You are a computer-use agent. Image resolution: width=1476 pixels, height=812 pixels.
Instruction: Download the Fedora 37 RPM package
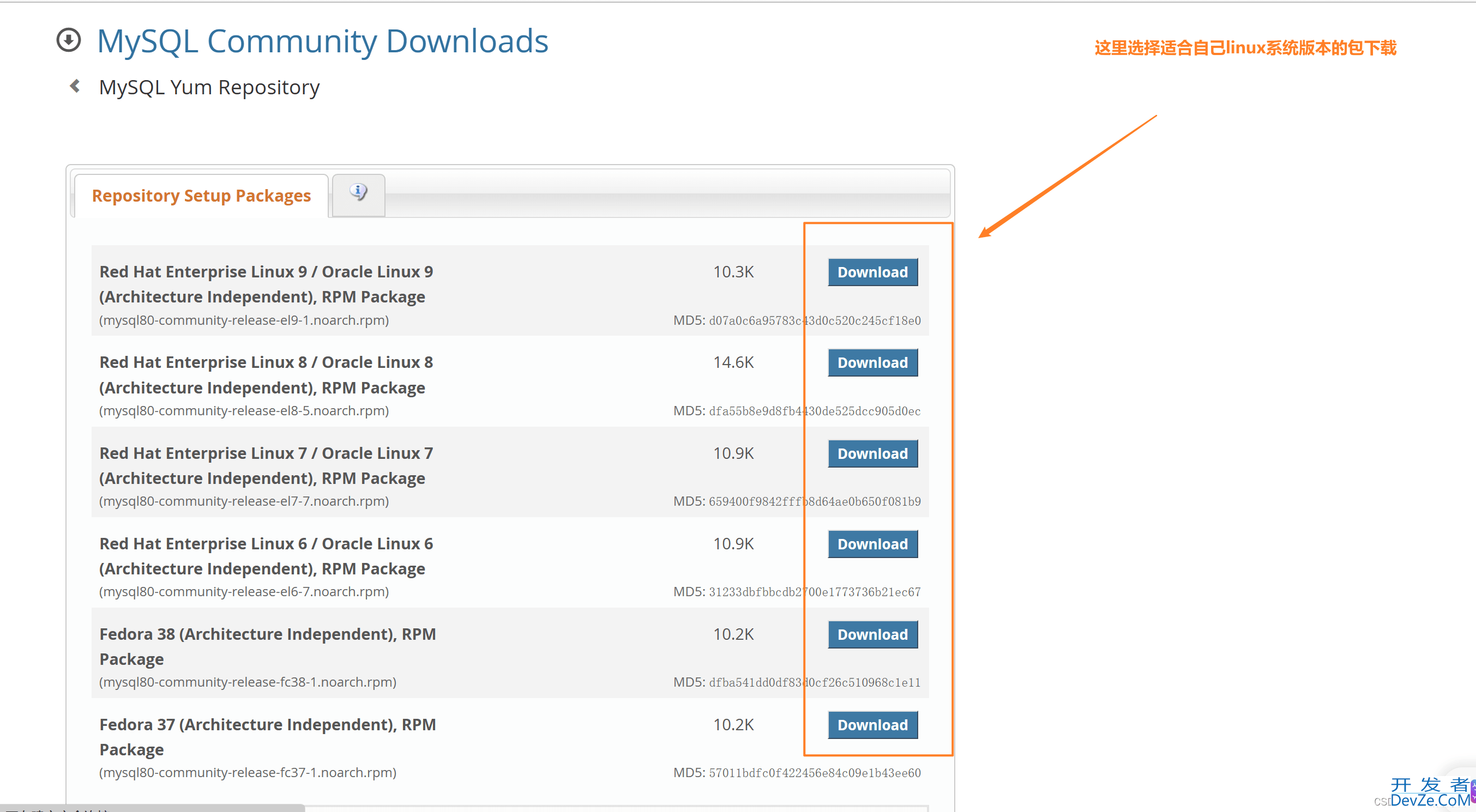[872, 725]
